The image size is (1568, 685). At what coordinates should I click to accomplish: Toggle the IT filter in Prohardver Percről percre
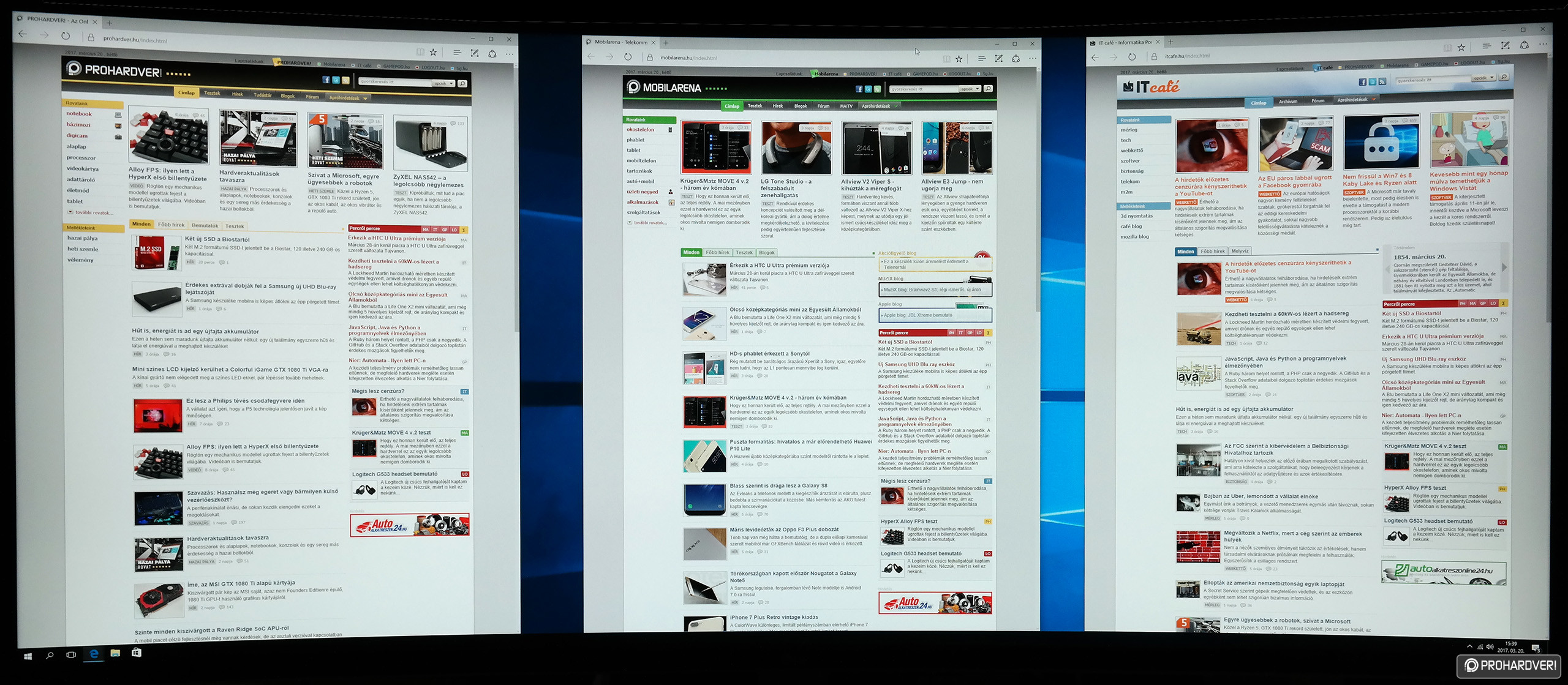[x=435, y=230]
